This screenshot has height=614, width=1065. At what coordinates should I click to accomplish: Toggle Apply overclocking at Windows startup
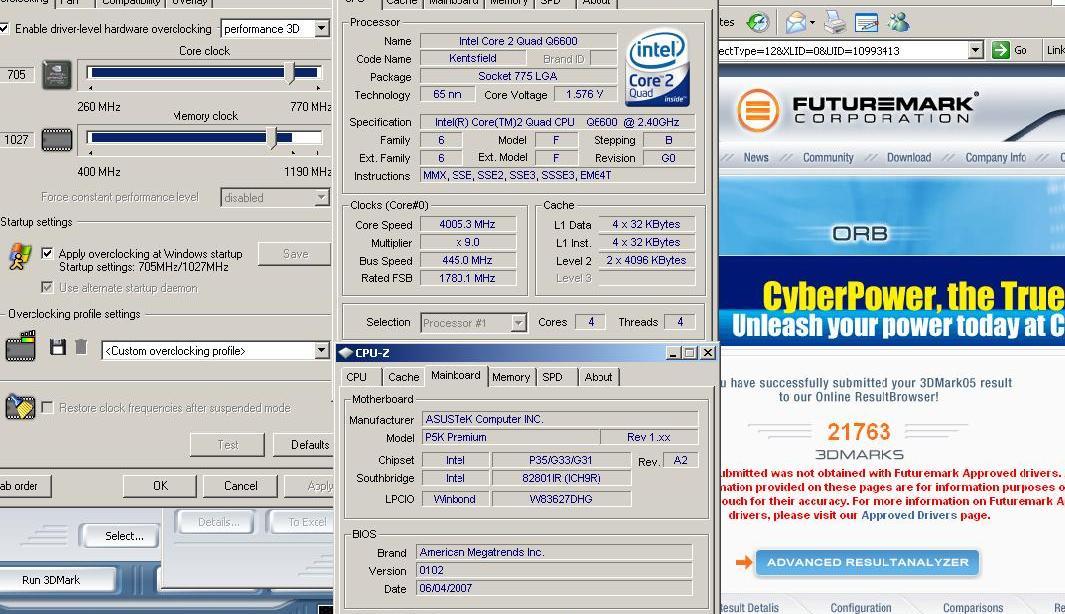[47, 253]
